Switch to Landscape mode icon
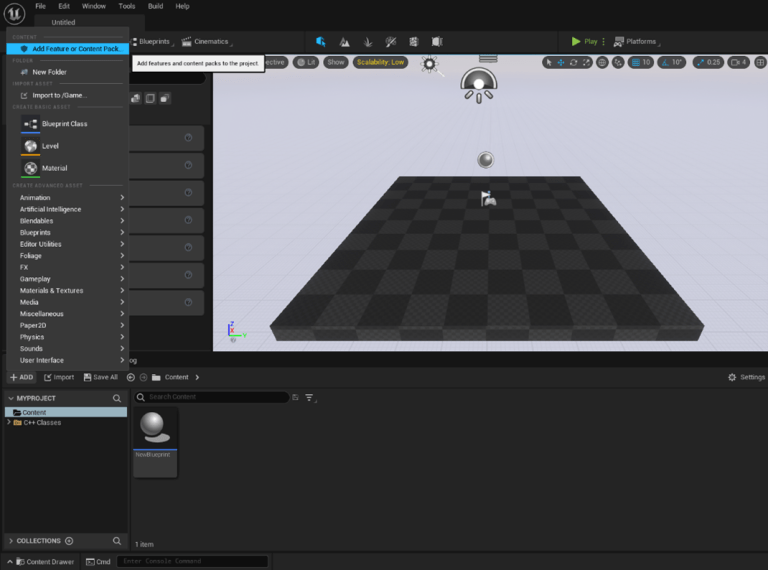The height and width of the screenshot is (570, 768). (x=344, y=42)
